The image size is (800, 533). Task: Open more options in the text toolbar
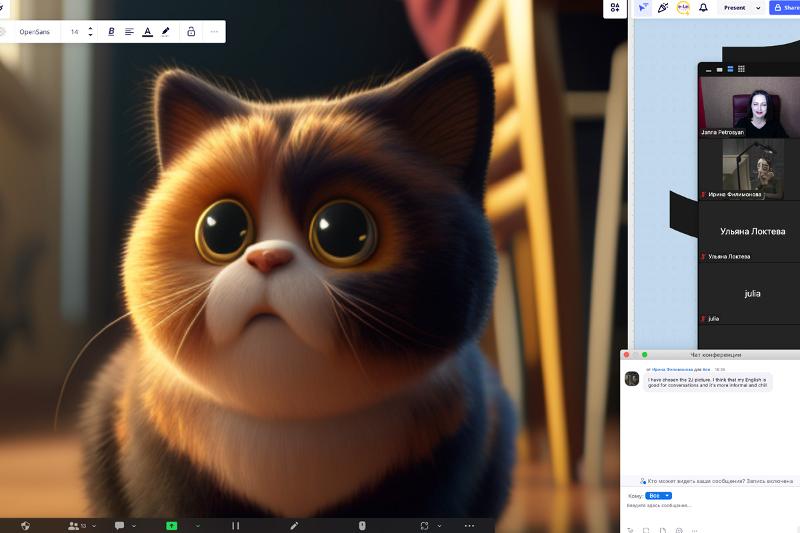click(x=213, y=32)
